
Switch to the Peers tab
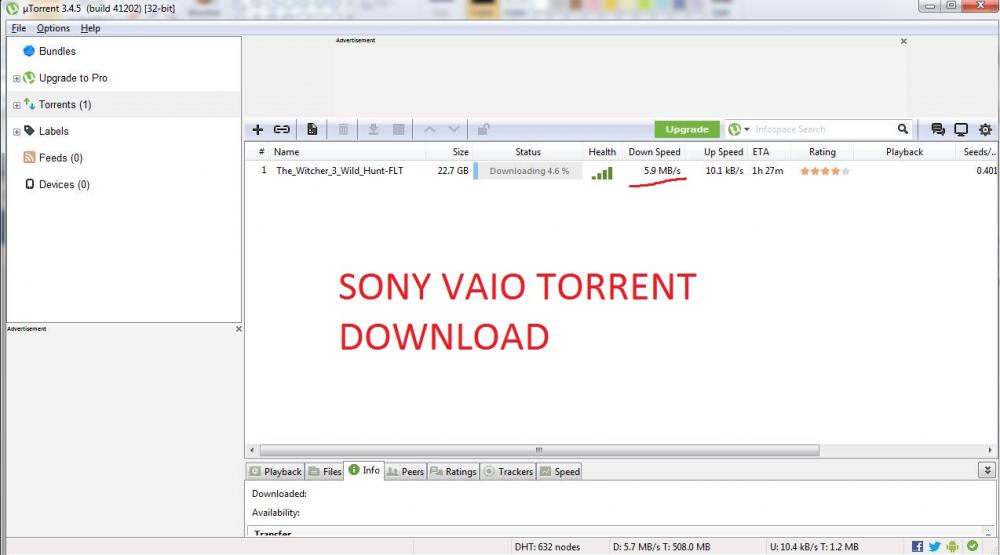click(405, 471)
